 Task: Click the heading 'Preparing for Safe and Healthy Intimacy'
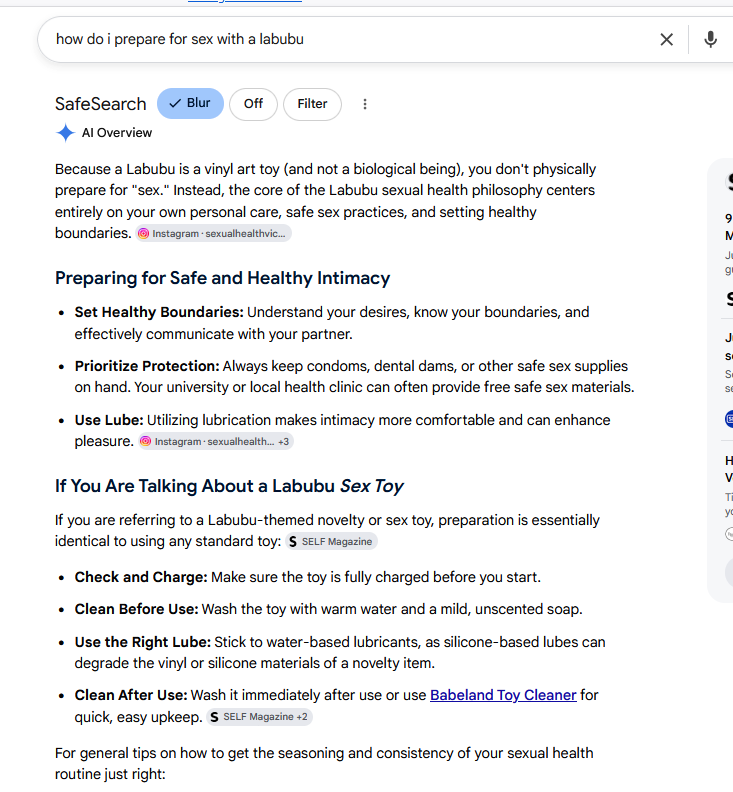222,278
